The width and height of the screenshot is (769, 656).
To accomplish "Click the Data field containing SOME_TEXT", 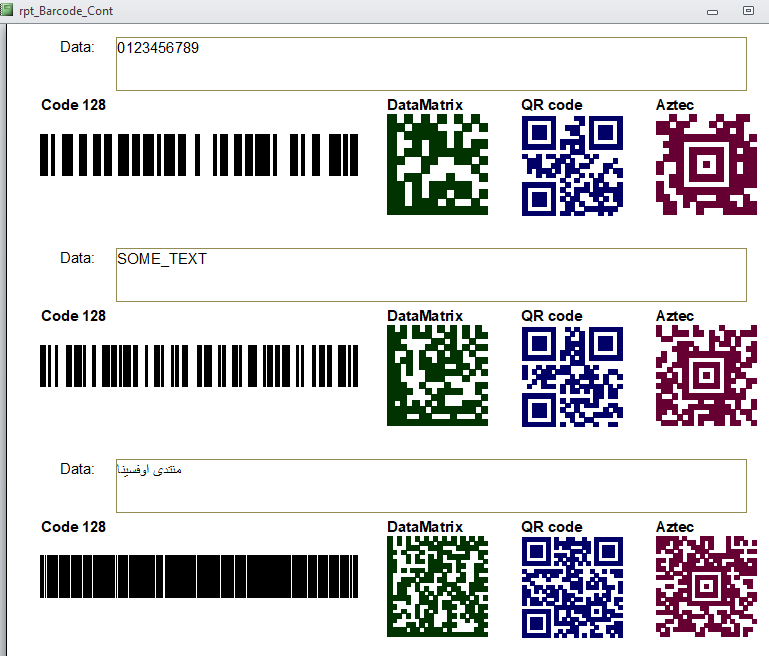I will [431, 275].
